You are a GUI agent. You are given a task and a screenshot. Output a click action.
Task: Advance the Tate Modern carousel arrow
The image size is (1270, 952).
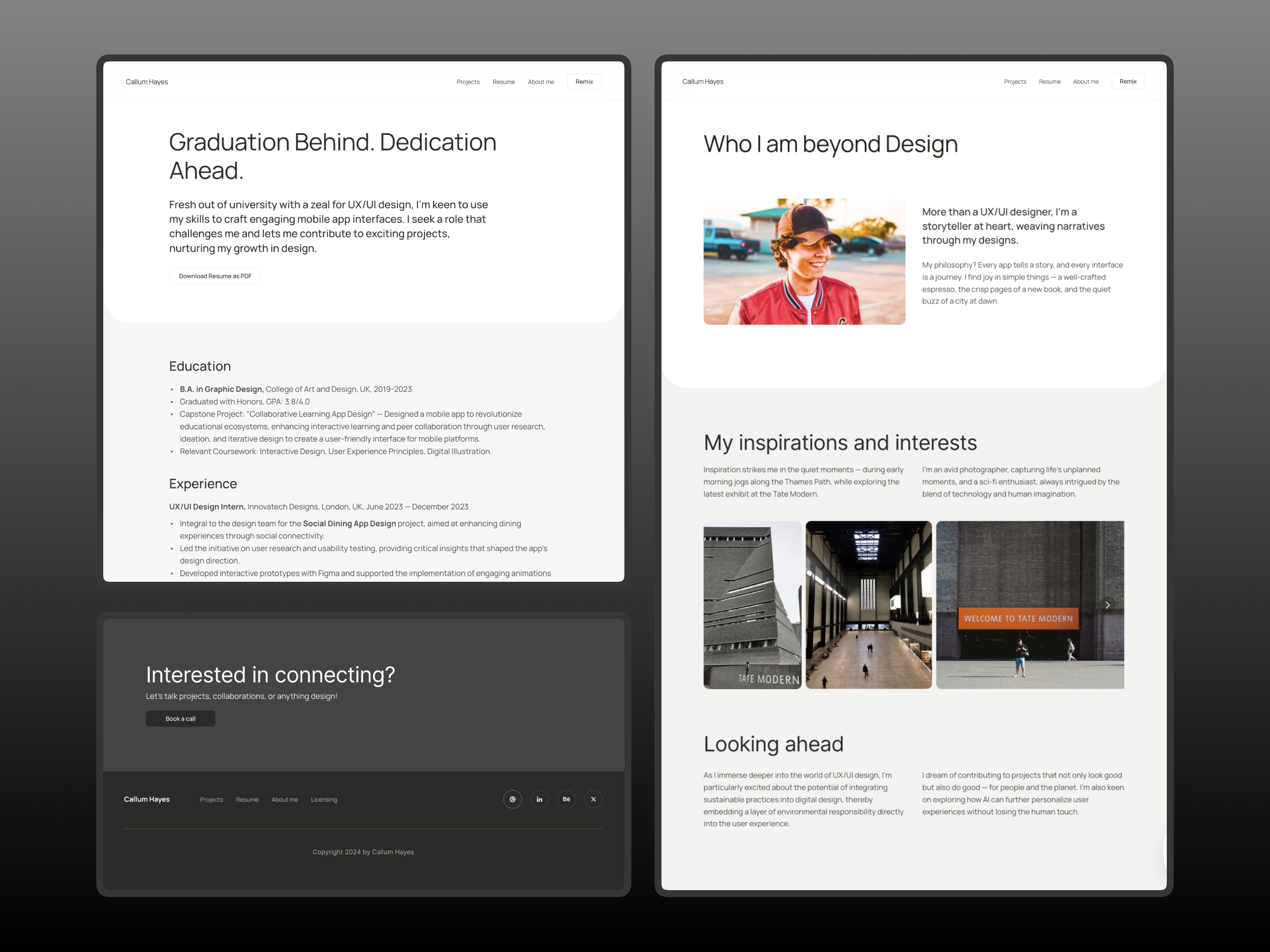pos(1107,605)
